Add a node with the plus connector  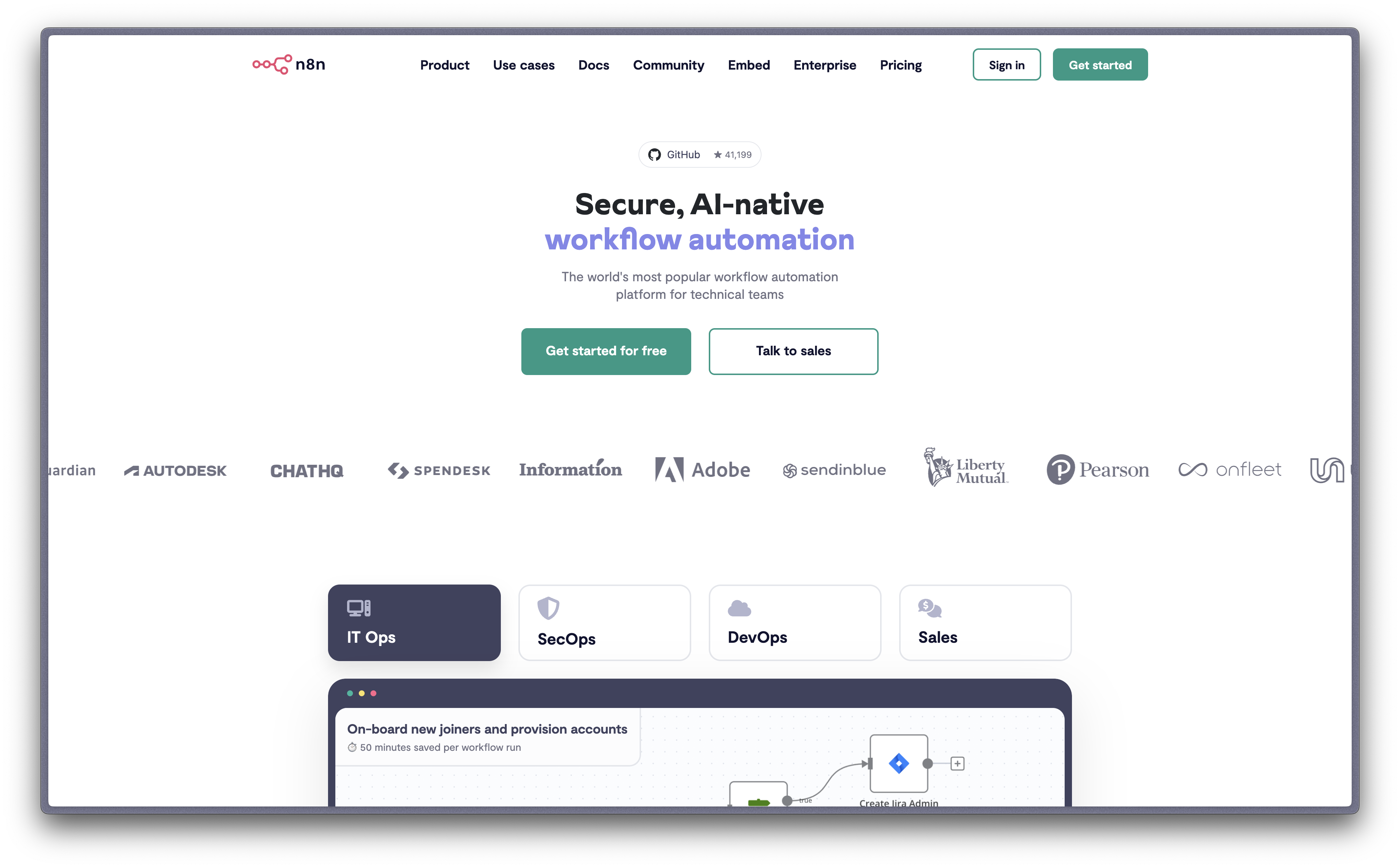click(957, 764)
